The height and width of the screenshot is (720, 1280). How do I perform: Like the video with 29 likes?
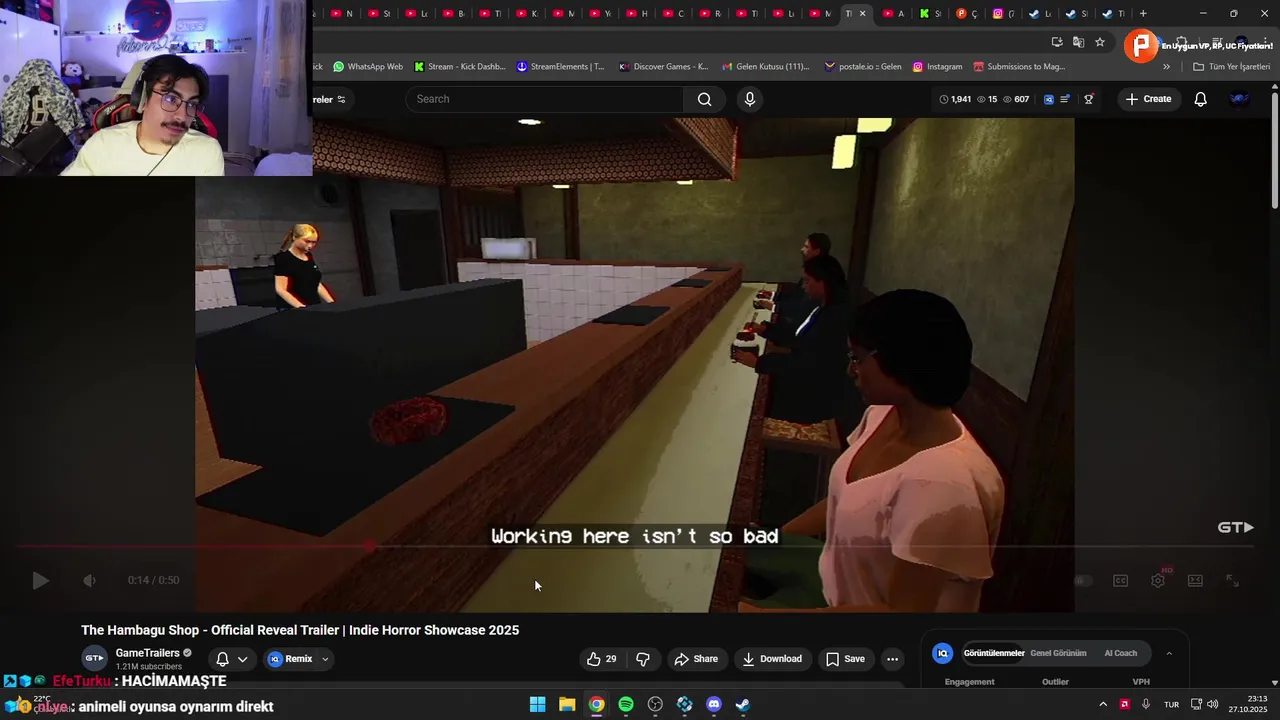(601, 659)
